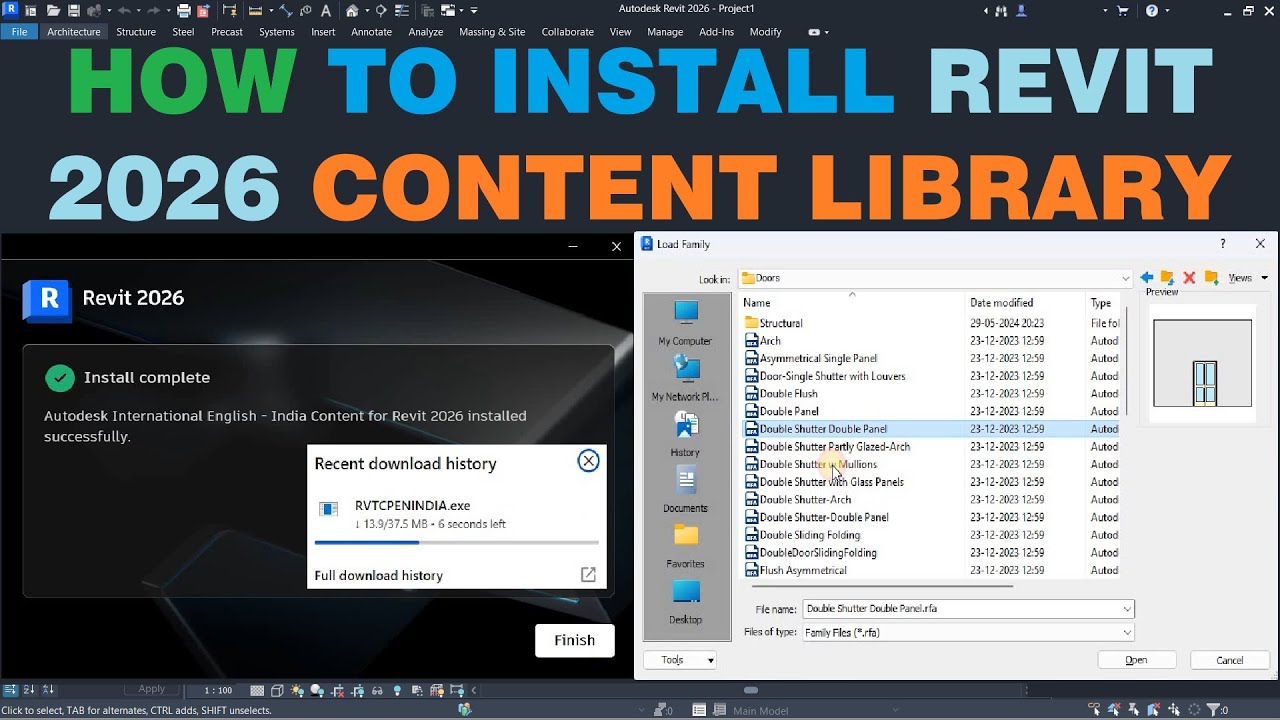Select the Aligned Dimension tool icon
The width and height of the screenshot is (1280, 720).
[286, 10]
